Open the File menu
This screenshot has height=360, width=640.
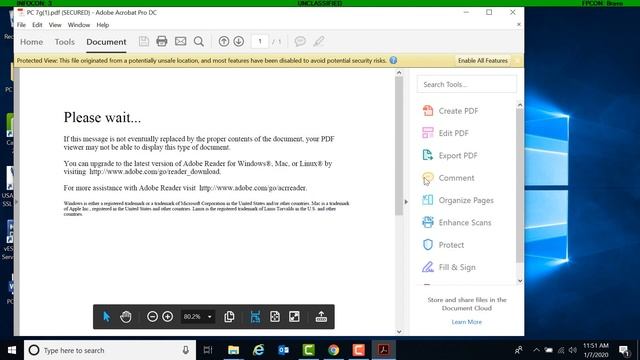[x=21, y=25]
